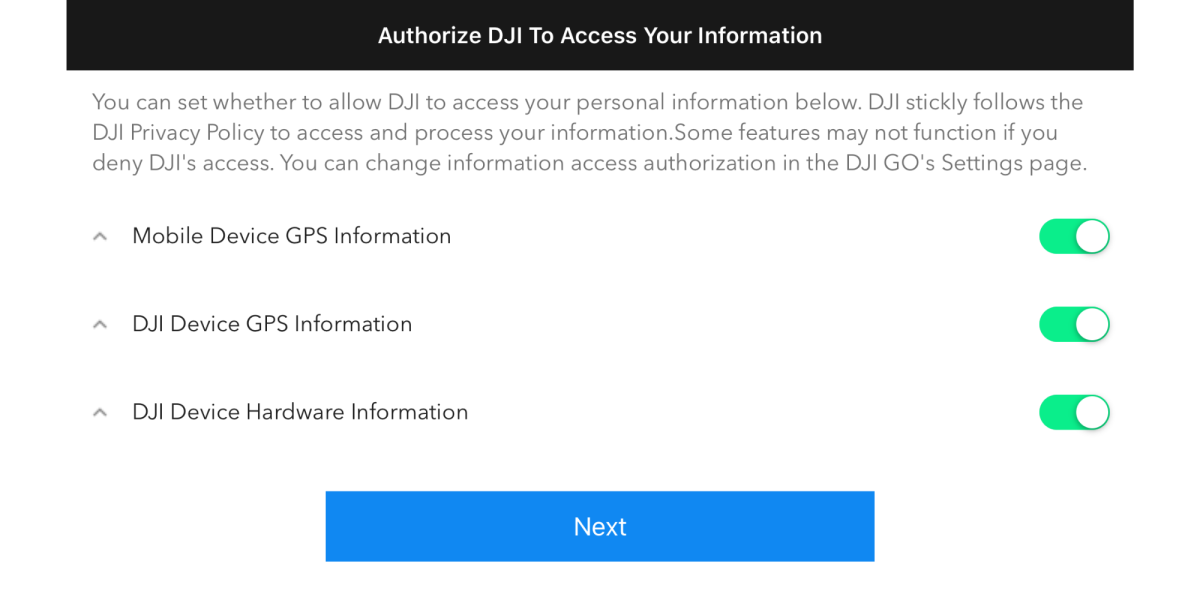
Task: Click the white knob on DJI GPS switch
Action: [1092, 325]
